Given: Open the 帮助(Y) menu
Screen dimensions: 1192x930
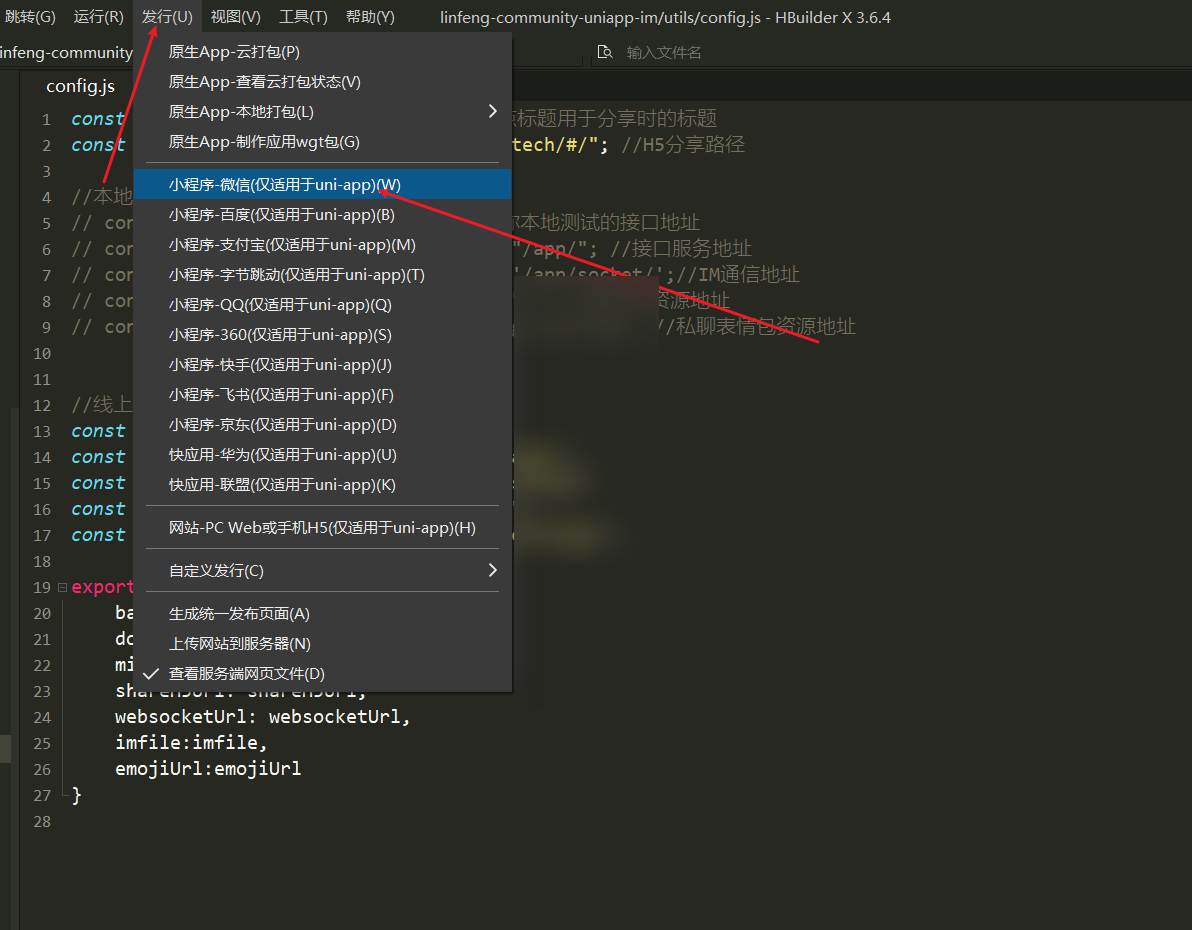Looking at the screenshot, I should 370,17.
